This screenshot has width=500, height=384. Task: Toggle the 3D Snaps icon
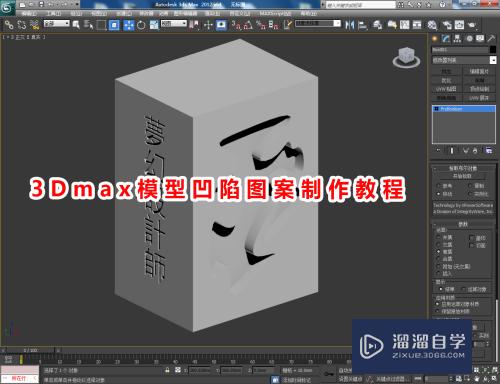(x=236, y=25)
